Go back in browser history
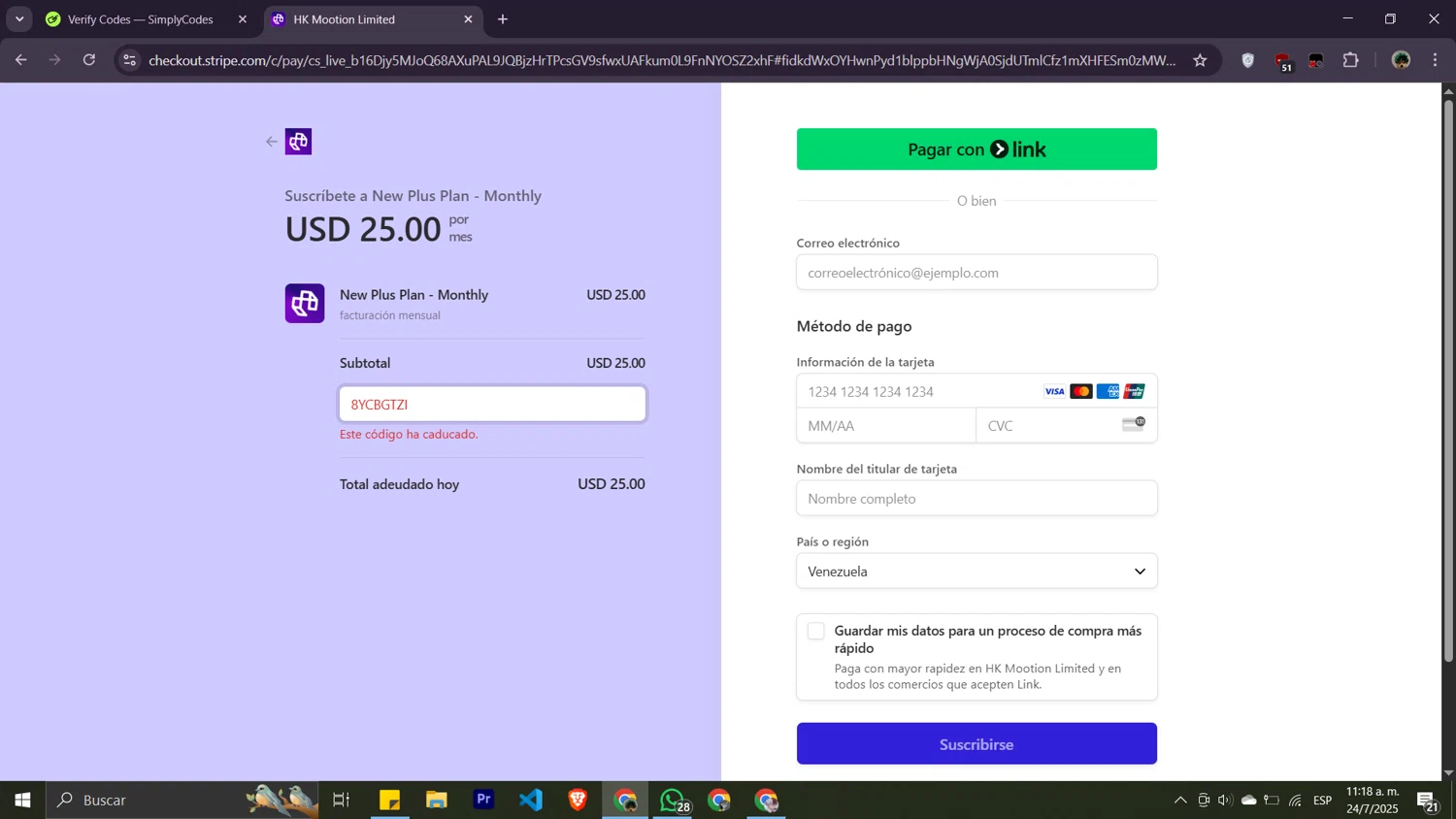Screen dimensions: 1456x819 pyautogui.click(x=21, y=60)
